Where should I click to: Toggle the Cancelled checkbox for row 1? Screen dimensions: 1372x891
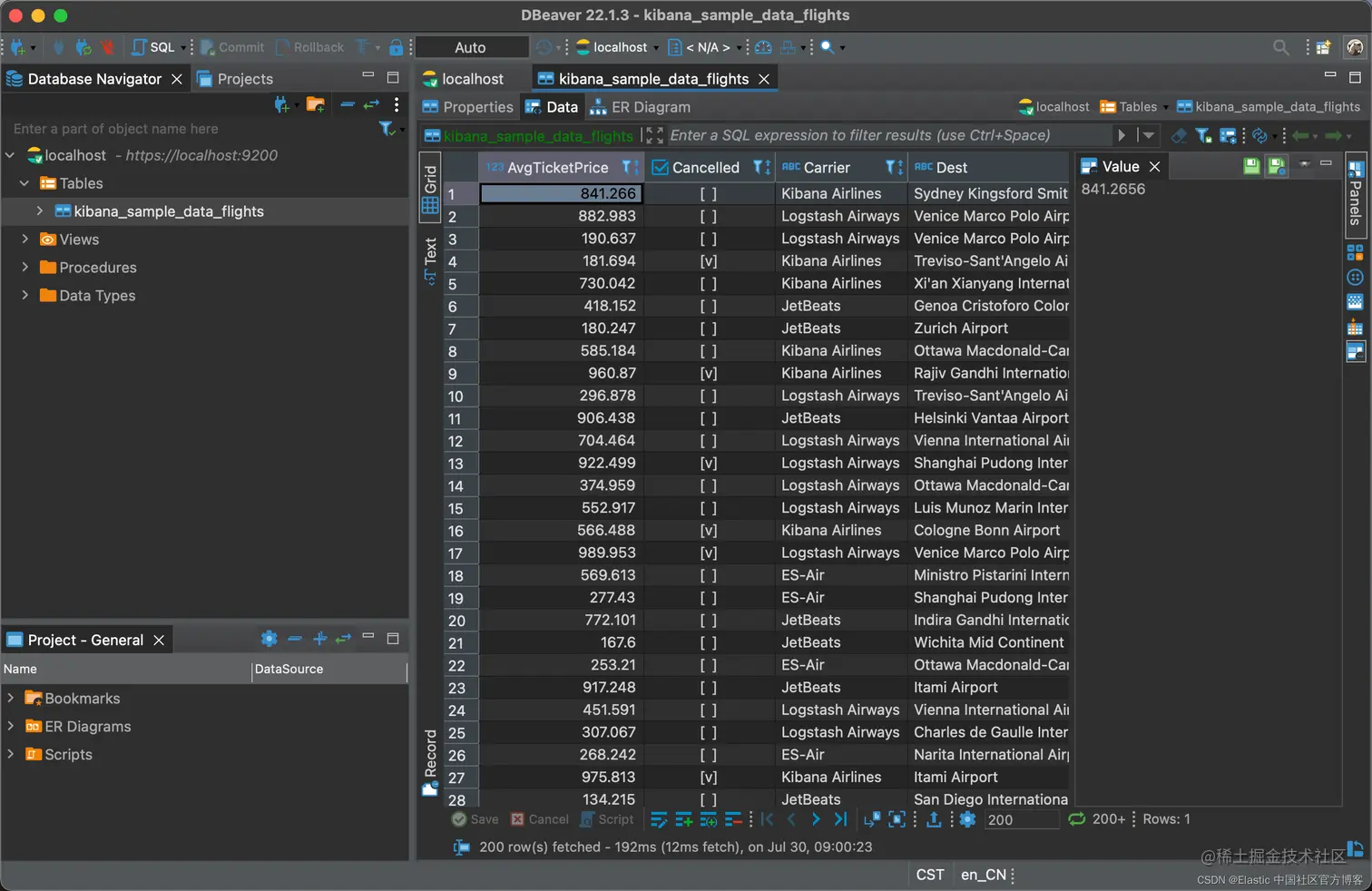pos(709,194)
